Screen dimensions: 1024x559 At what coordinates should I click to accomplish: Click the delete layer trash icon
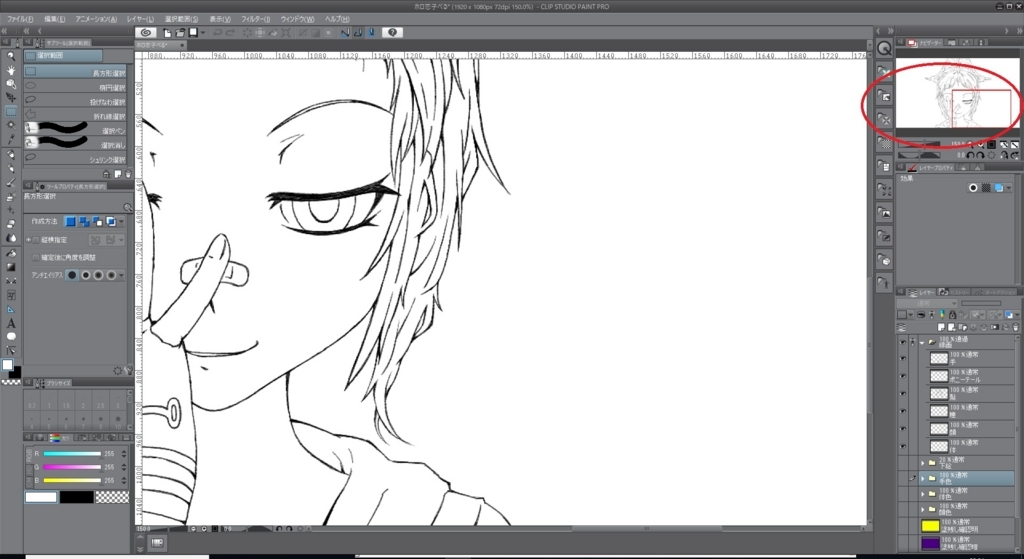click(1015, 327)
